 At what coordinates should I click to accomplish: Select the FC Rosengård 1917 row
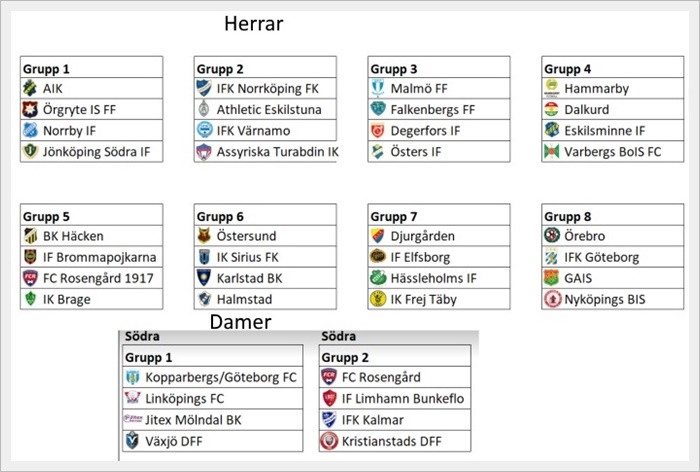click(92, 278)
